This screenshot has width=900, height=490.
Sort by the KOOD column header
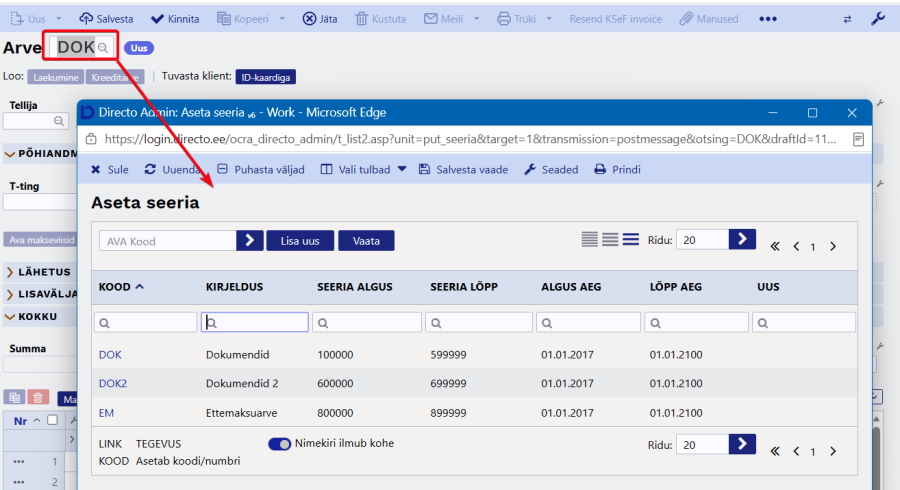click(121, 287)
